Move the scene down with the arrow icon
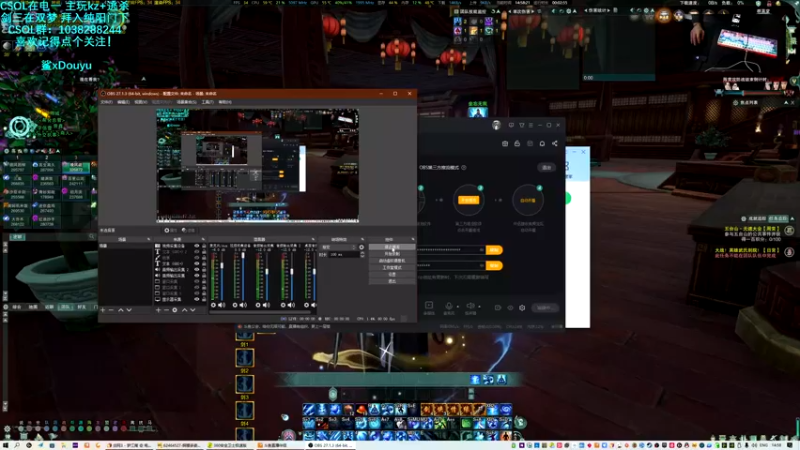 pyautogui.click(x=129, y=310)
